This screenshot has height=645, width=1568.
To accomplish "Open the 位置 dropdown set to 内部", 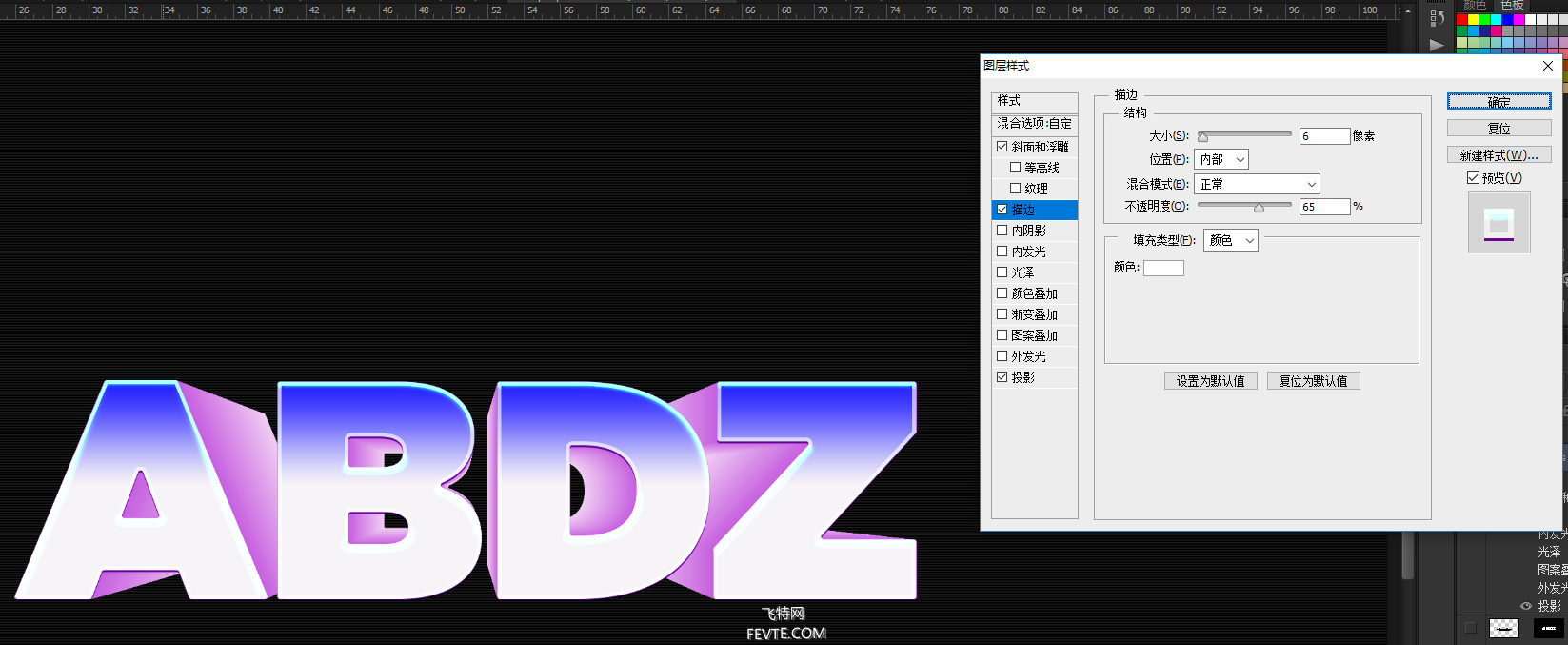I will [x=1221, y=160].
